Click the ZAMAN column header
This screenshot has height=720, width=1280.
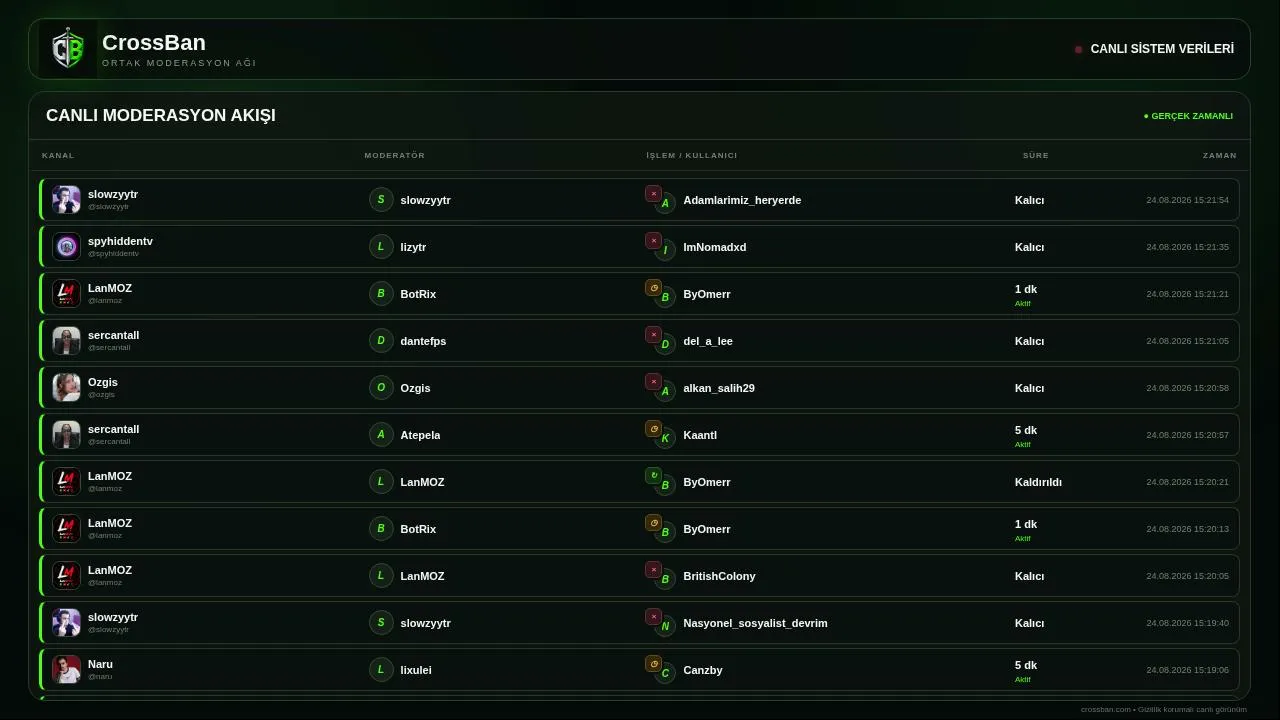[1220, 155]
